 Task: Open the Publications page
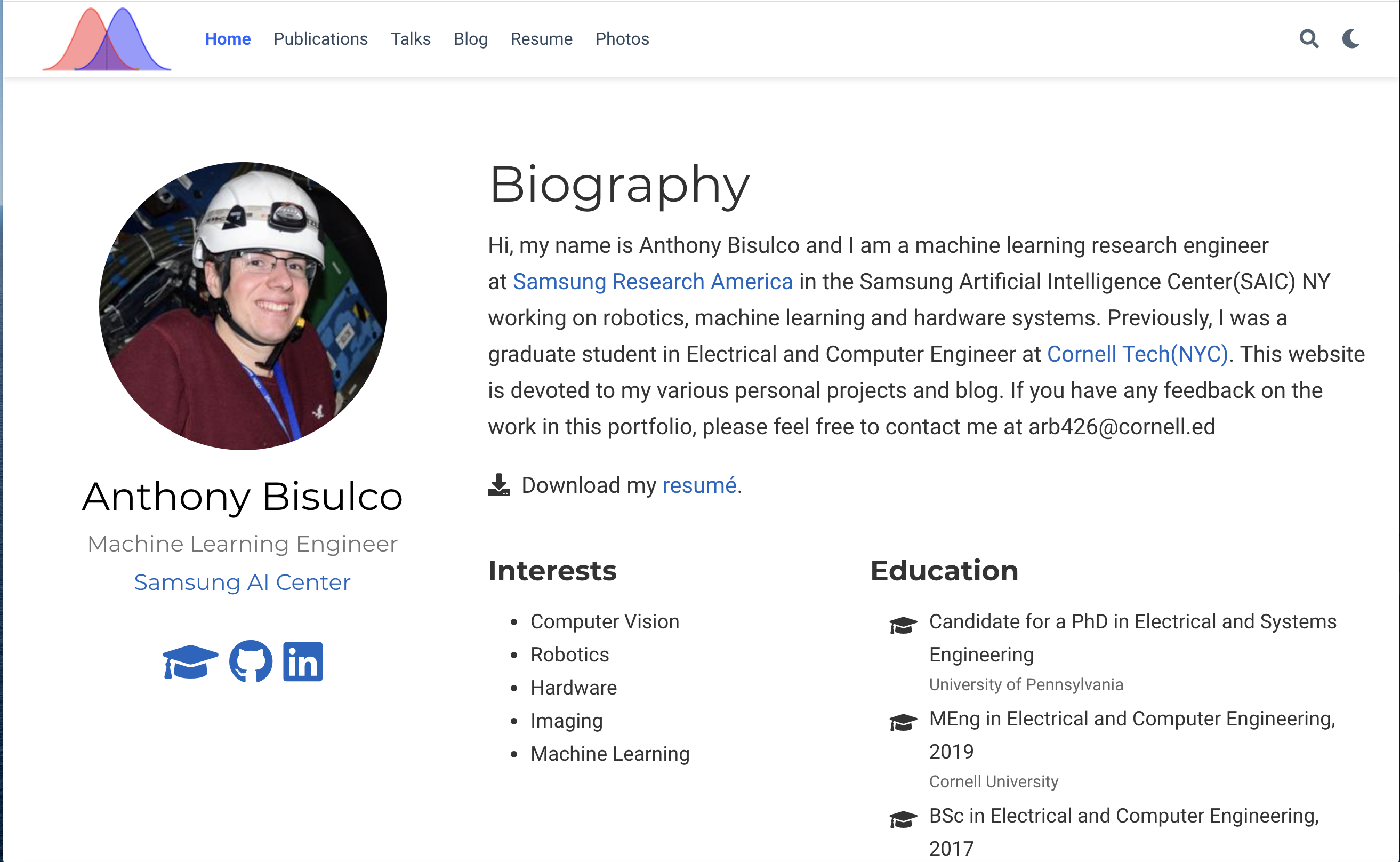pyautogui.click(x=320, y=39)
